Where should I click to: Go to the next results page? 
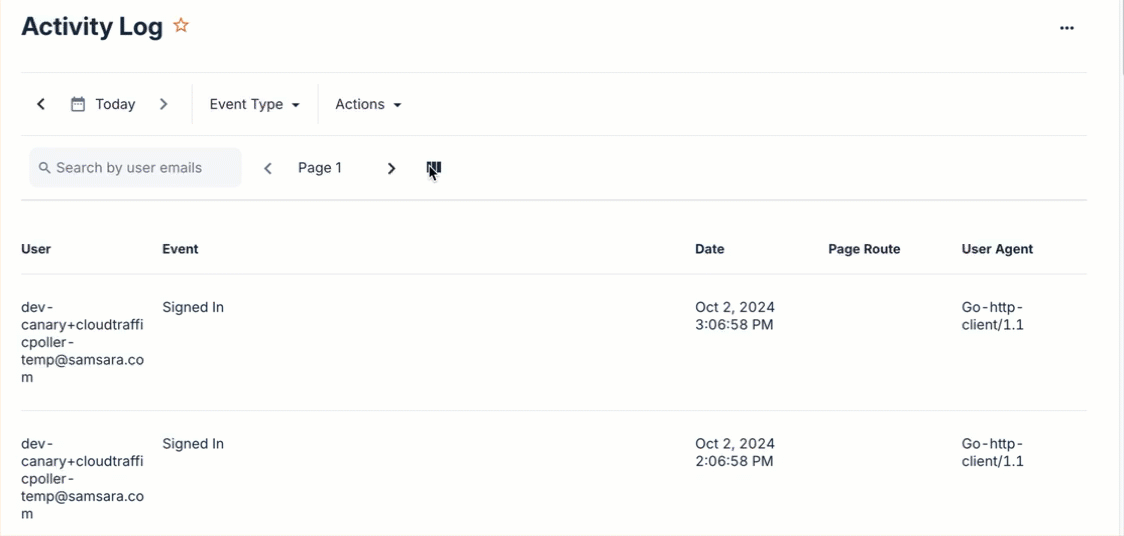(392, 168)
